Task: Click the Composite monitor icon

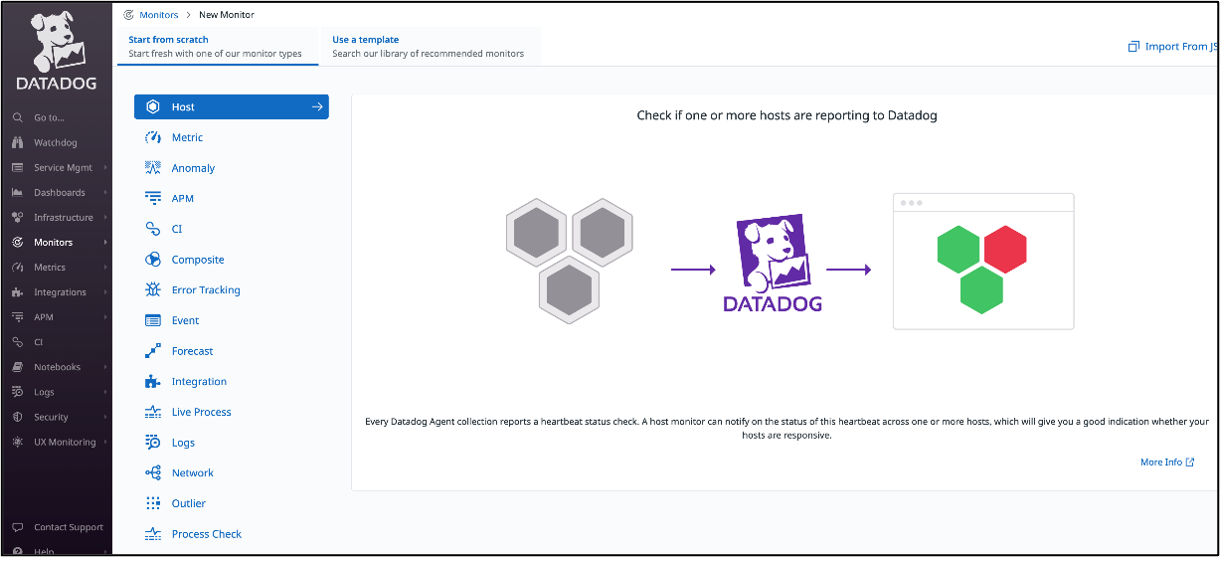Action: (153, 260)
